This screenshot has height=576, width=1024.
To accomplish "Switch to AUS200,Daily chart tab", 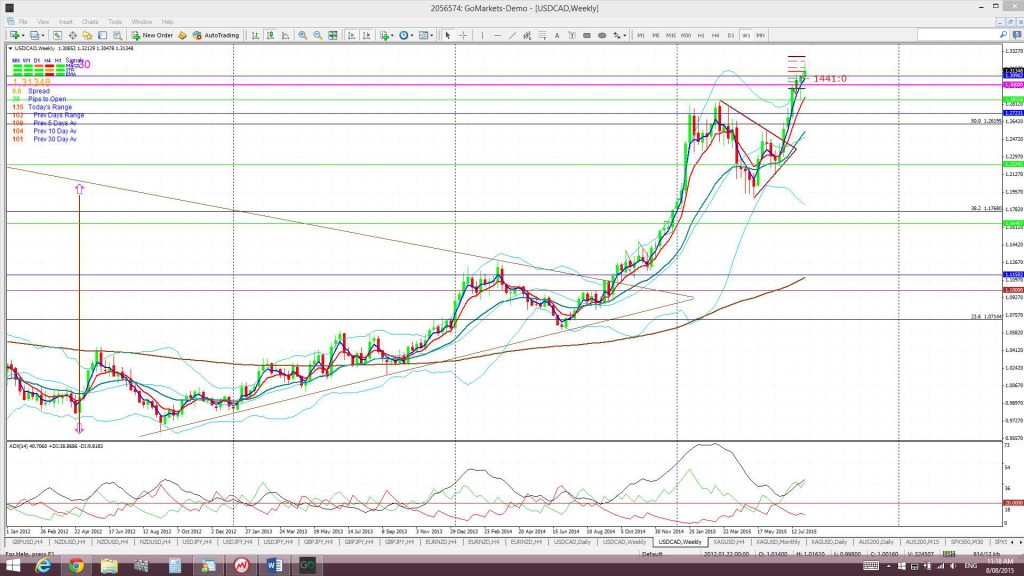I will pyautogui.click(x=876, y=542).
